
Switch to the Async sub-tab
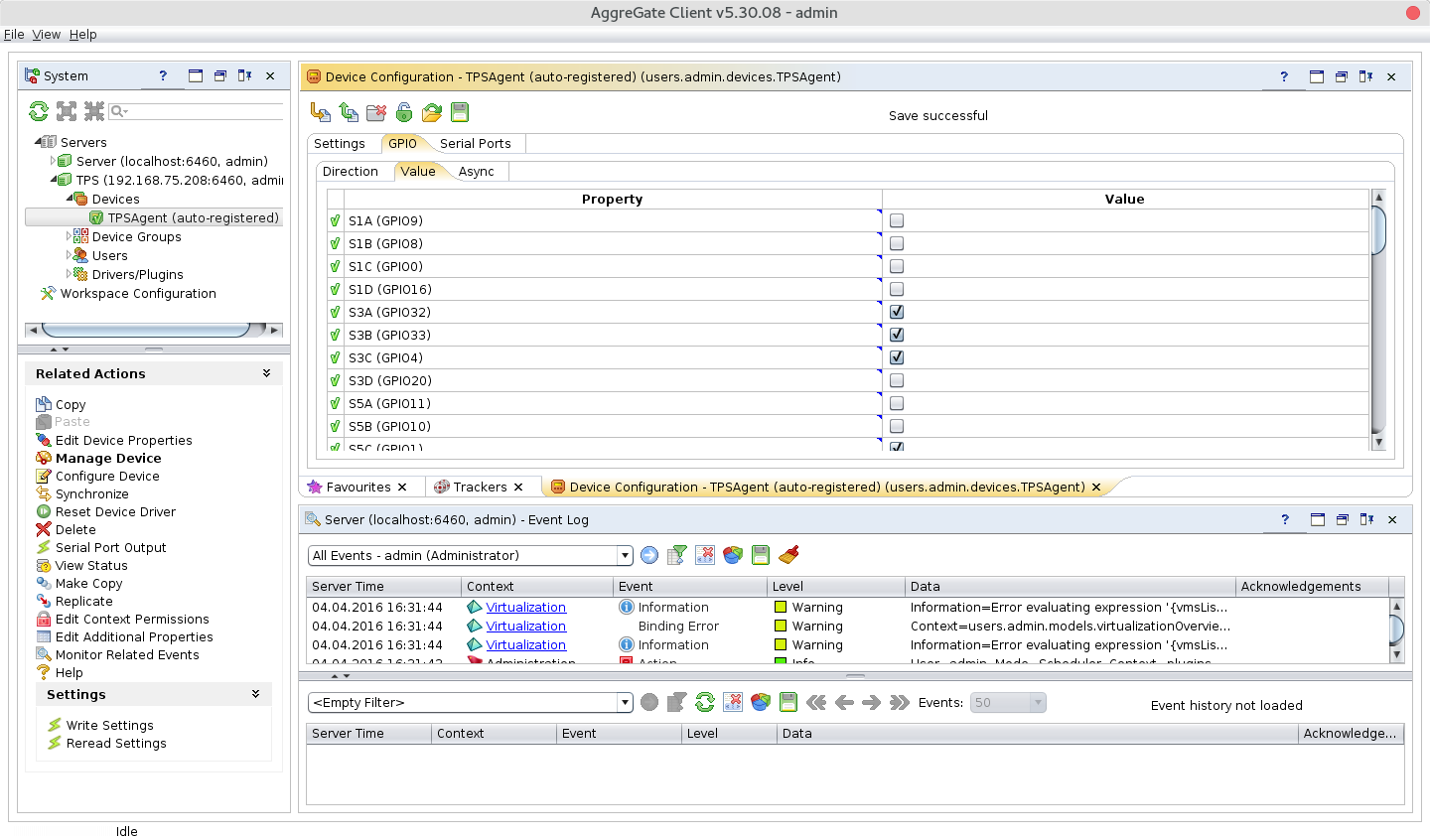click(x=477, y=172)
